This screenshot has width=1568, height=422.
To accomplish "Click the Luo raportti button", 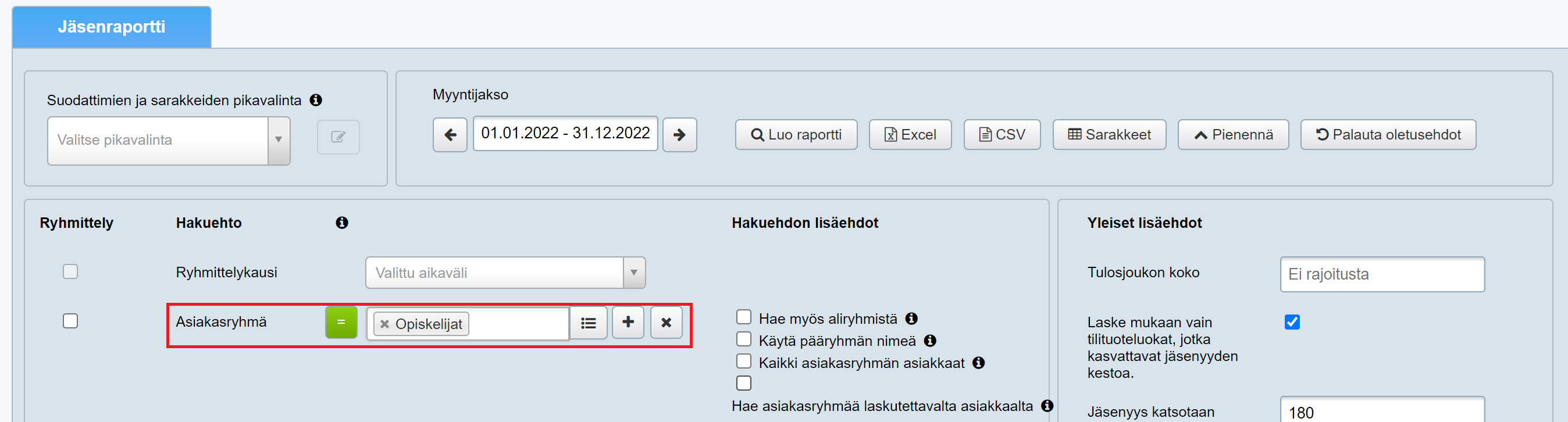I will (796, 134).
